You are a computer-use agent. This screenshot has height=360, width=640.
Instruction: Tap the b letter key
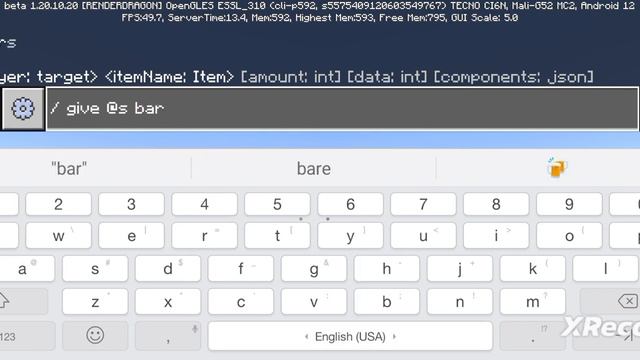[387, 302]
